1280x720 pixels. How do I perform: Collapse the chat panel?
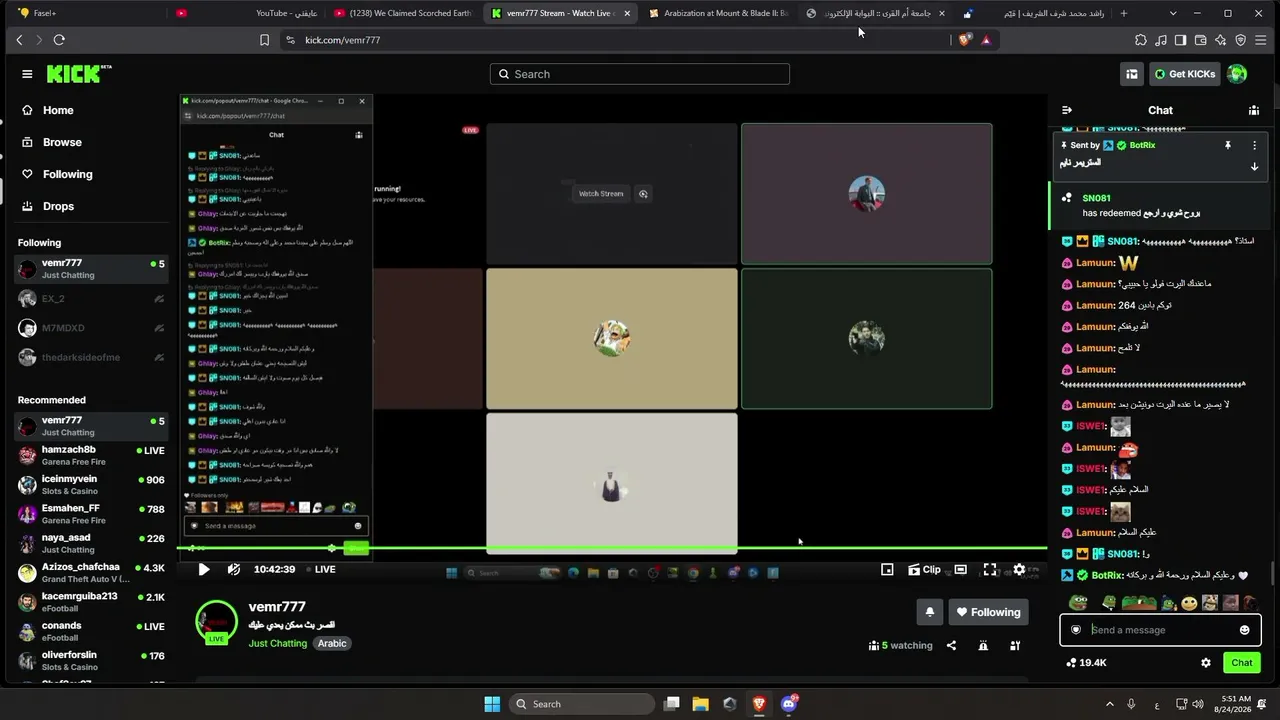[1067, 110]
